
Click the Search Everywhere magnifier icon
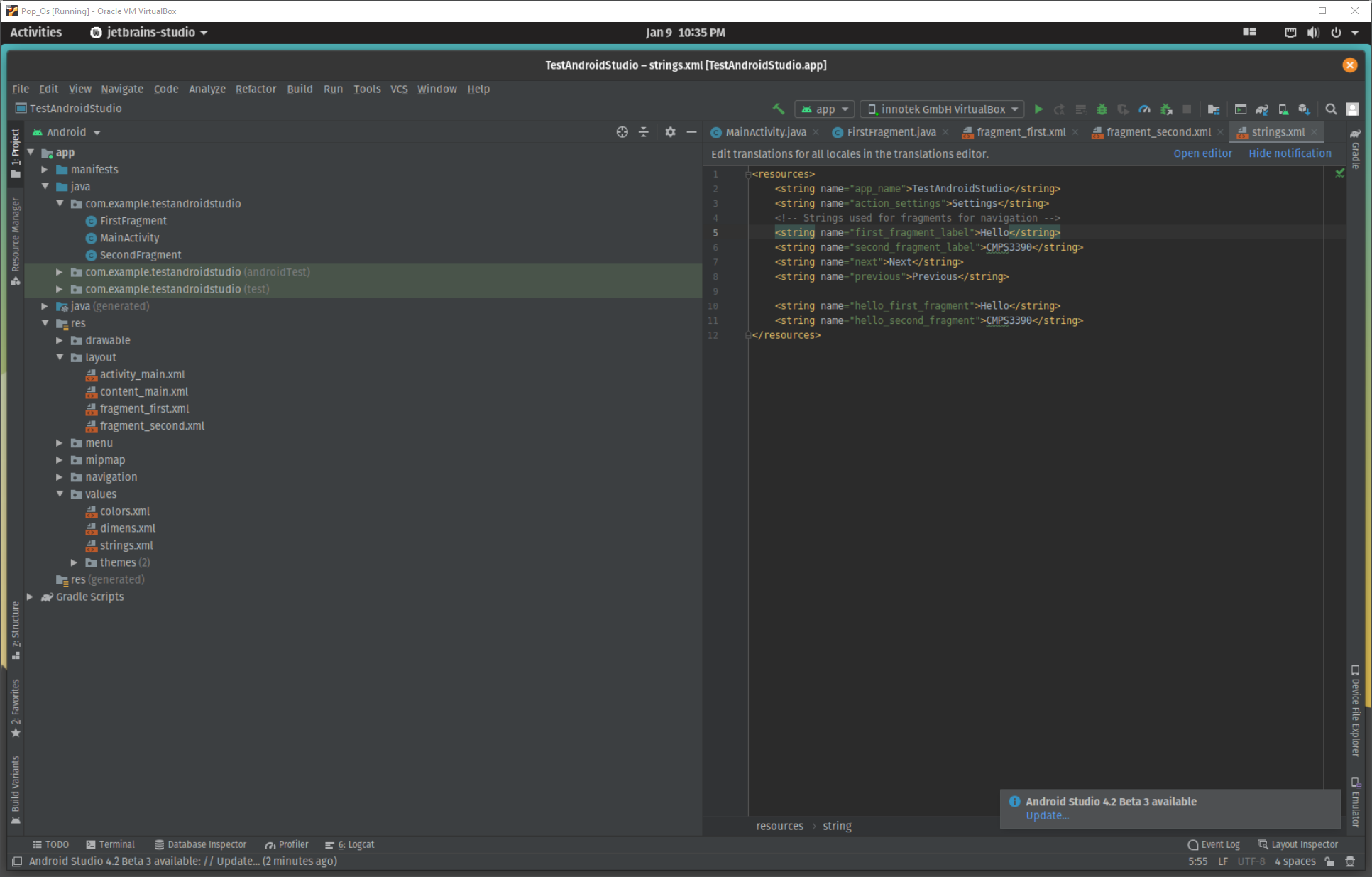point(1332,109)
